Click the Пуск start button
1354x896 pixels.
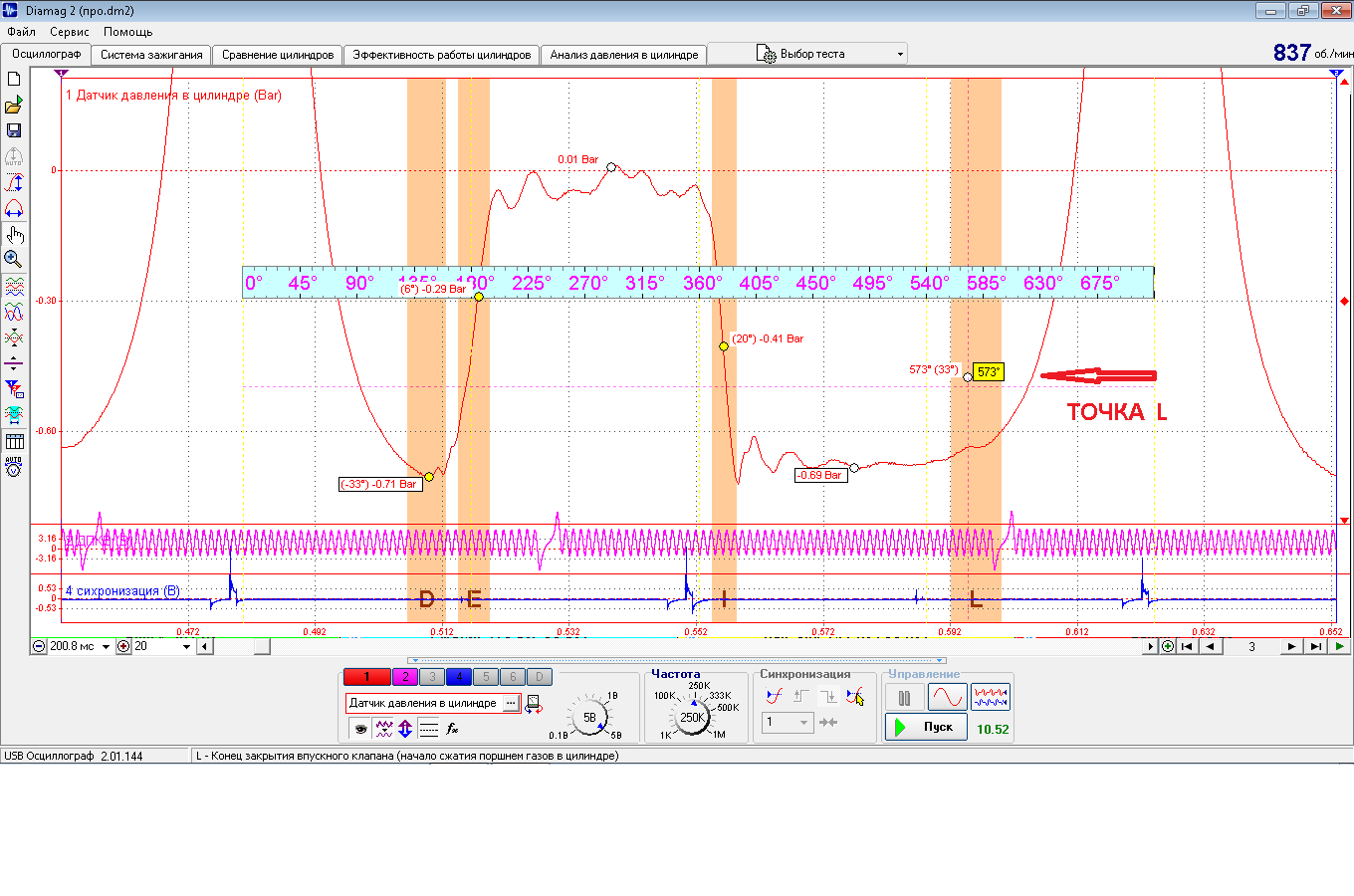tap(926, 727)
